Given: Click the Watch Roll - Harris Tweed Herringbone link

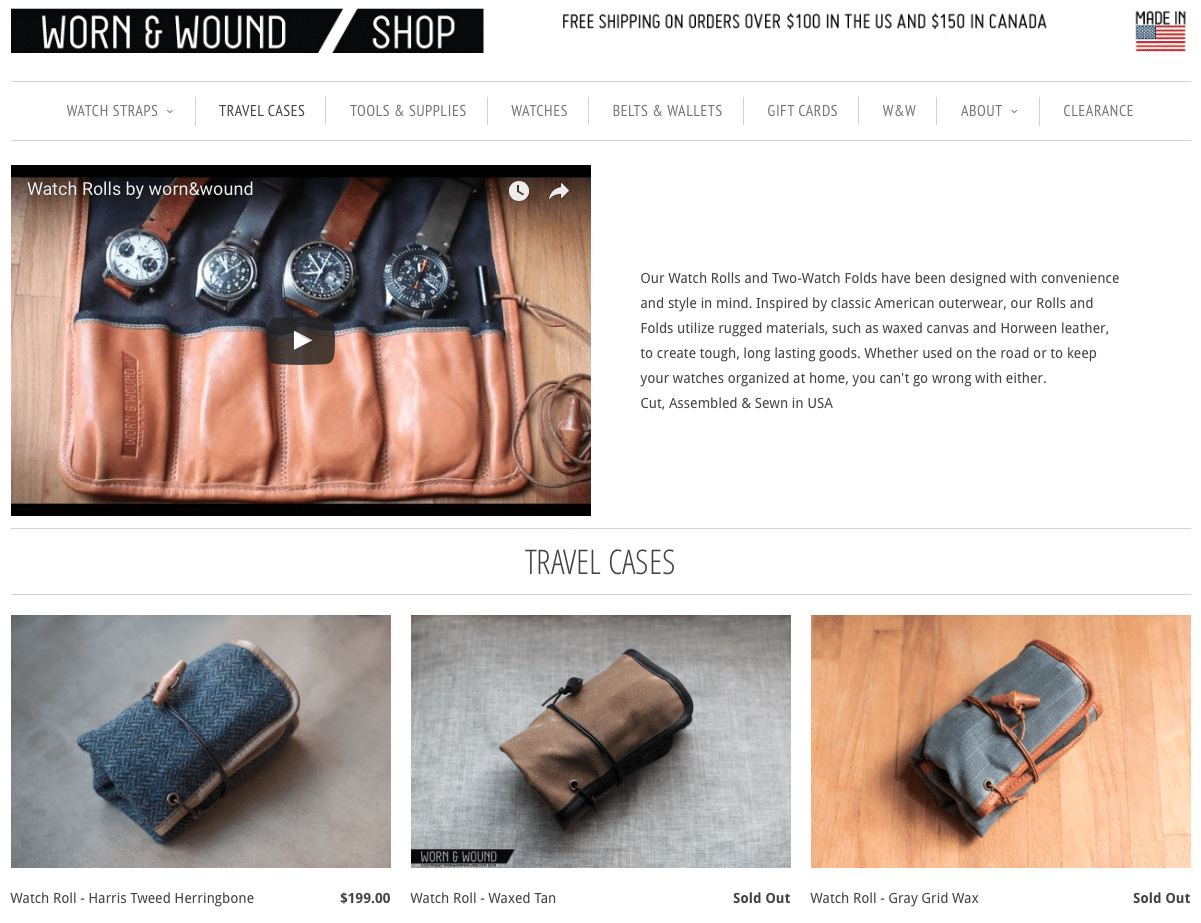Looking at the screenshot, I should click(x=132, y=898).
